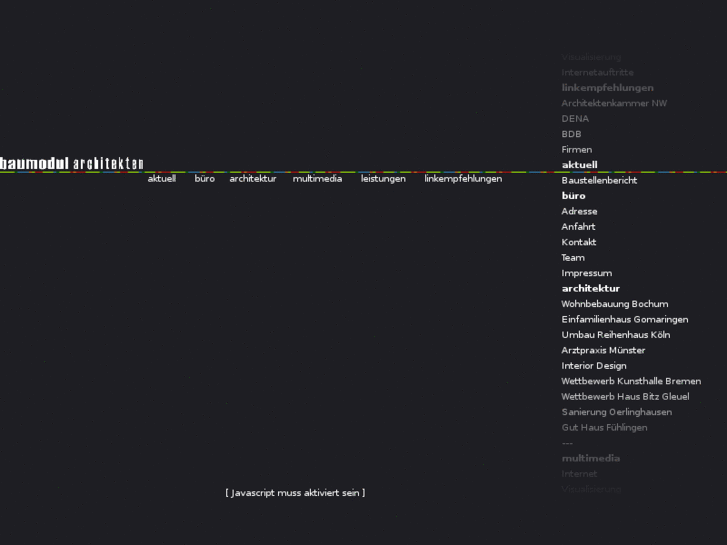Open the leistungen item in horizontal navigation
This screenshot has width=727, height=545.
coord(383,179)
